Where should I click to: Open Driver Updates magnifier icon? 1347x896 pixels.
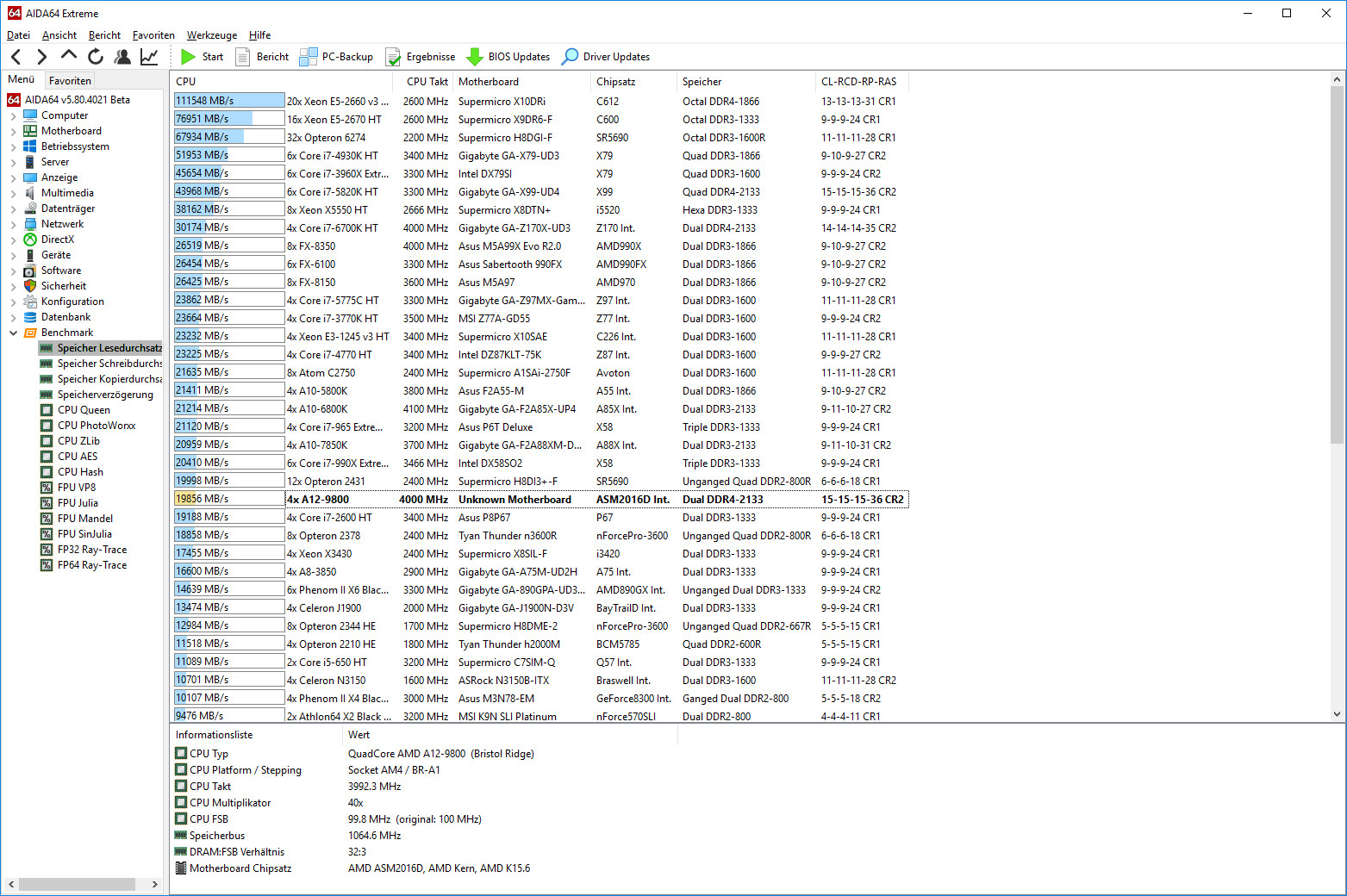pyautogui.click(x=570, y=57)
